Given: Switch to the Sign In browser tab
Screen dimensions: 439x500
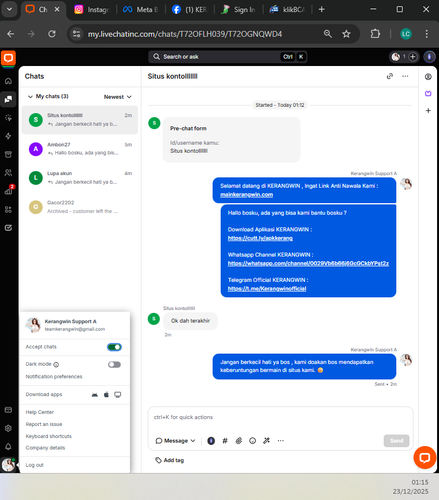Looking at the screenshot, I should point(238,10).
